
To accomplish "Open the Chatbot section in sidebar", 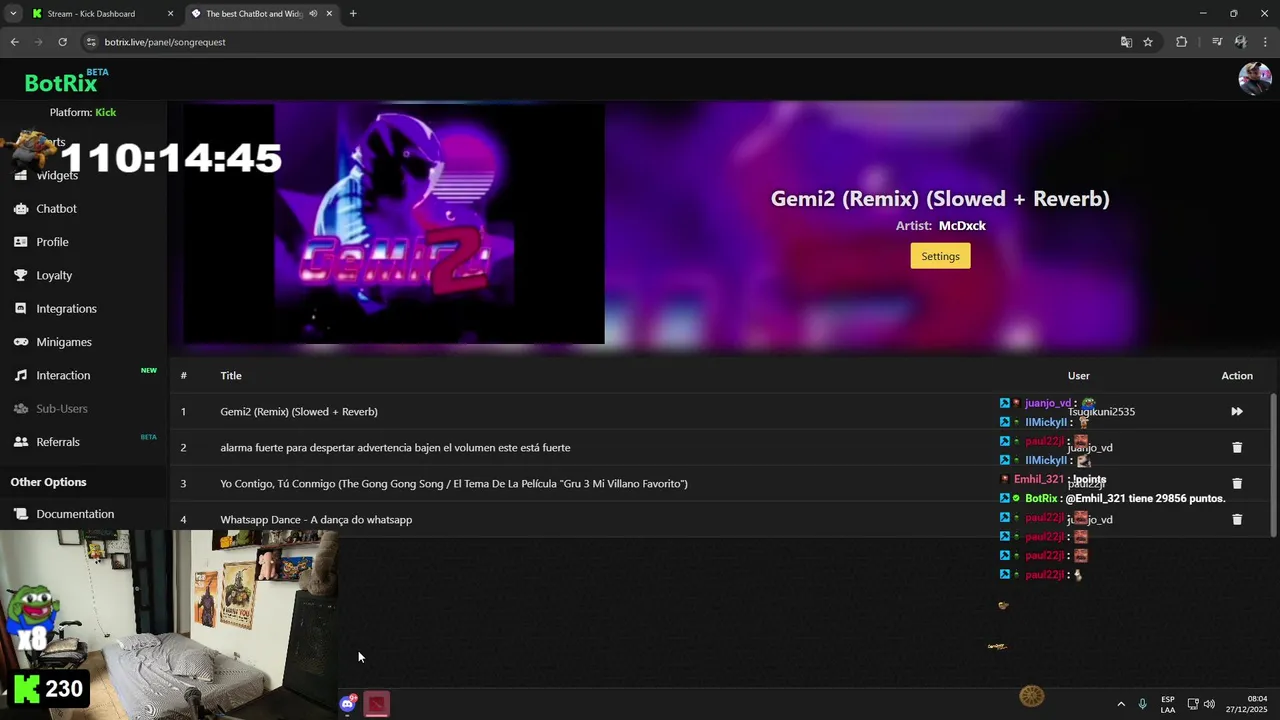I will point(56,209).
